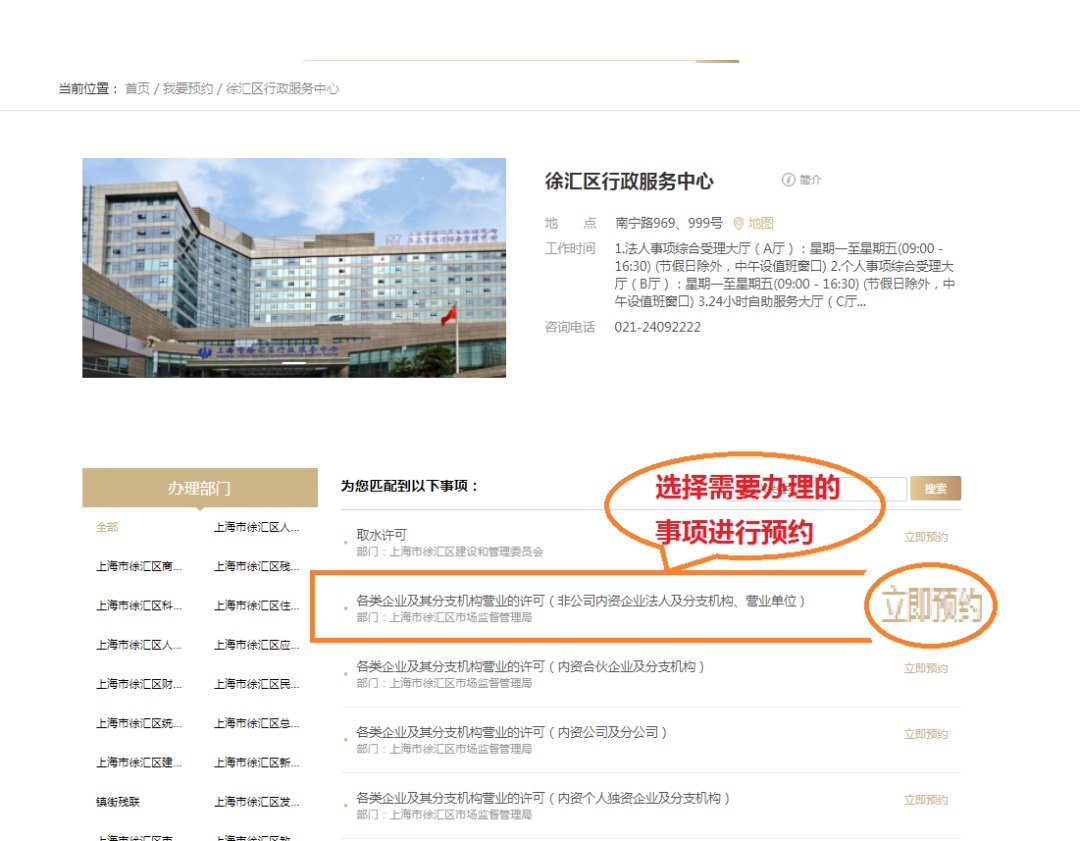Open the 取水许可 item title
This screenshot has height=841, width=1080.
point(382,535)
